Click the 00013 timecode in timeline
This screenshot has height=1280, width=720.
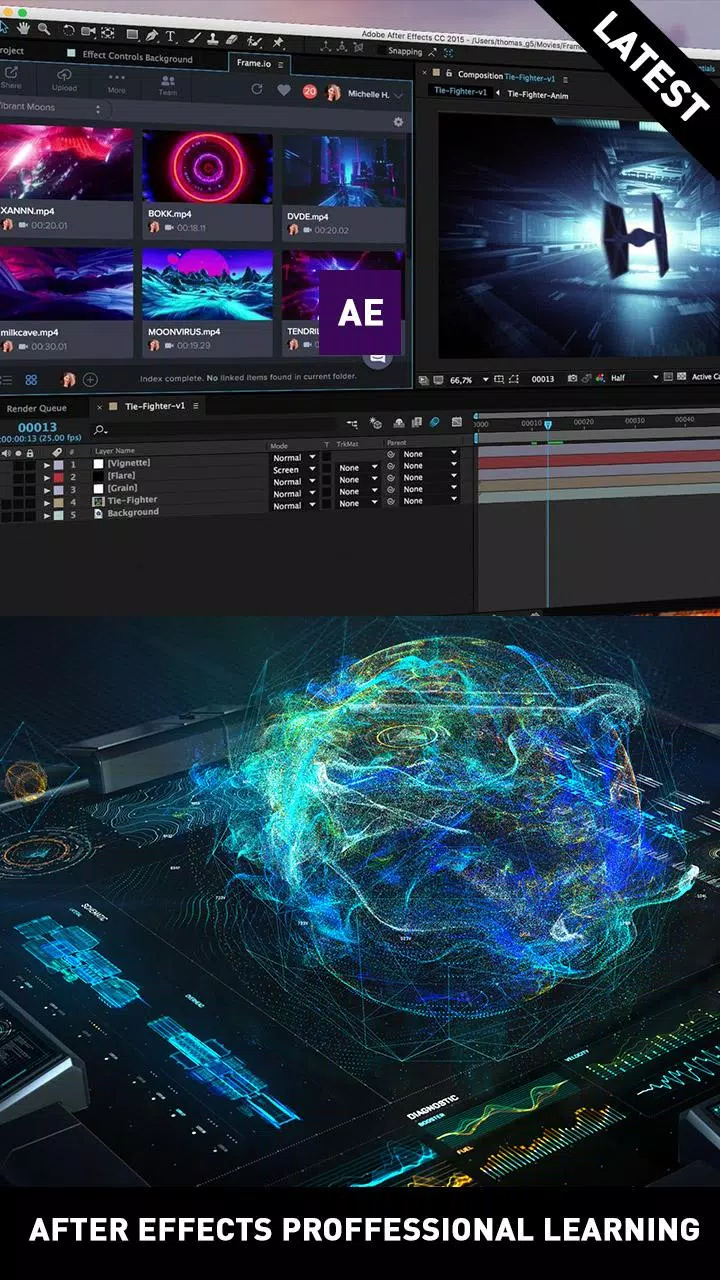point(37,428)
